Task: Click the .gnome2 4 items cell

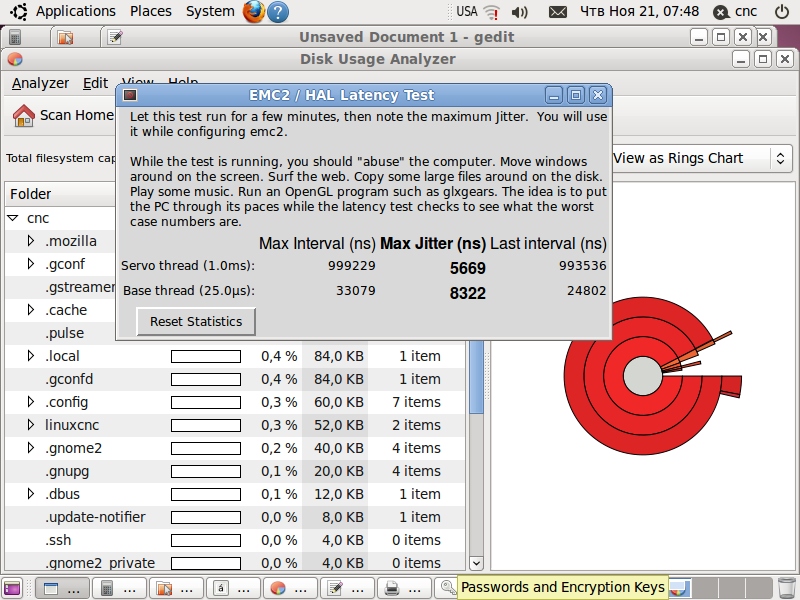Action: 416,448
